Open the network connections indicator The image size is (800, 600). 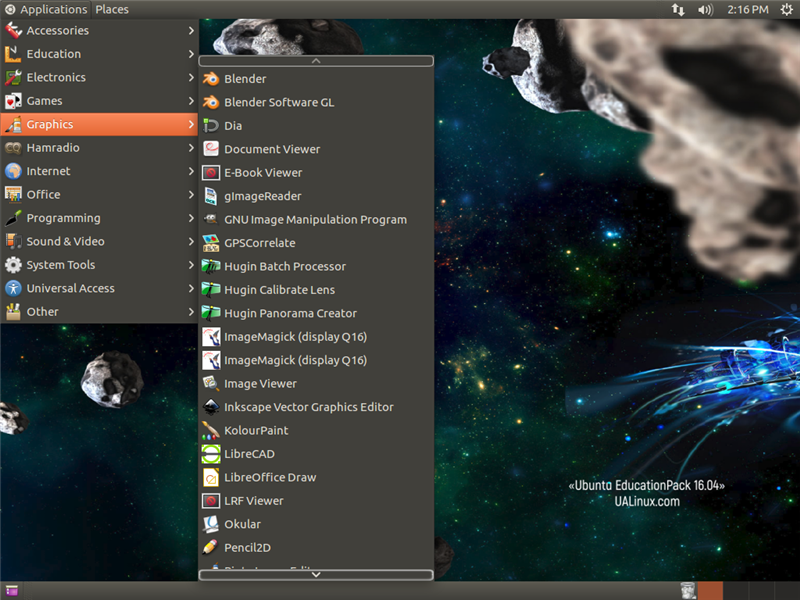coord(678,10)
